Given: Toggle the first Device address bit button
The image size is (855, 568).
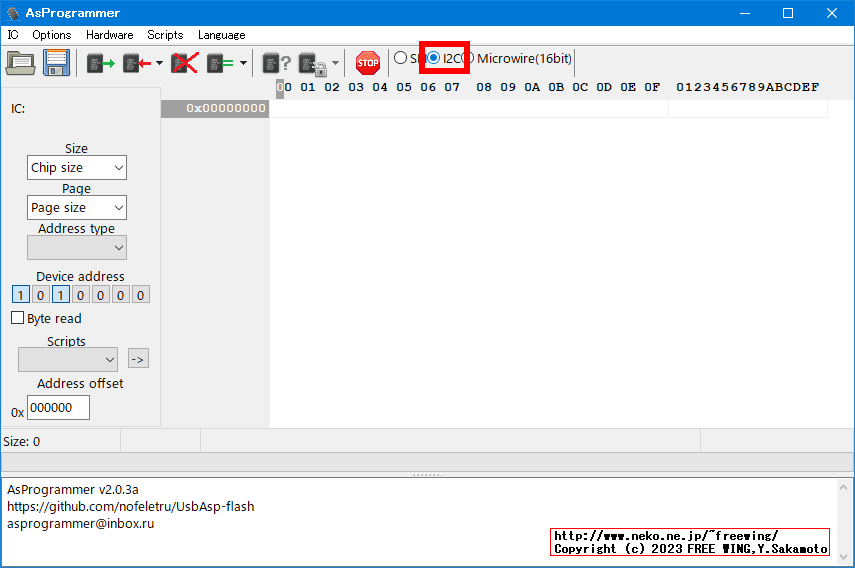Looking at the screenshot, I should [x=21, y=295].
